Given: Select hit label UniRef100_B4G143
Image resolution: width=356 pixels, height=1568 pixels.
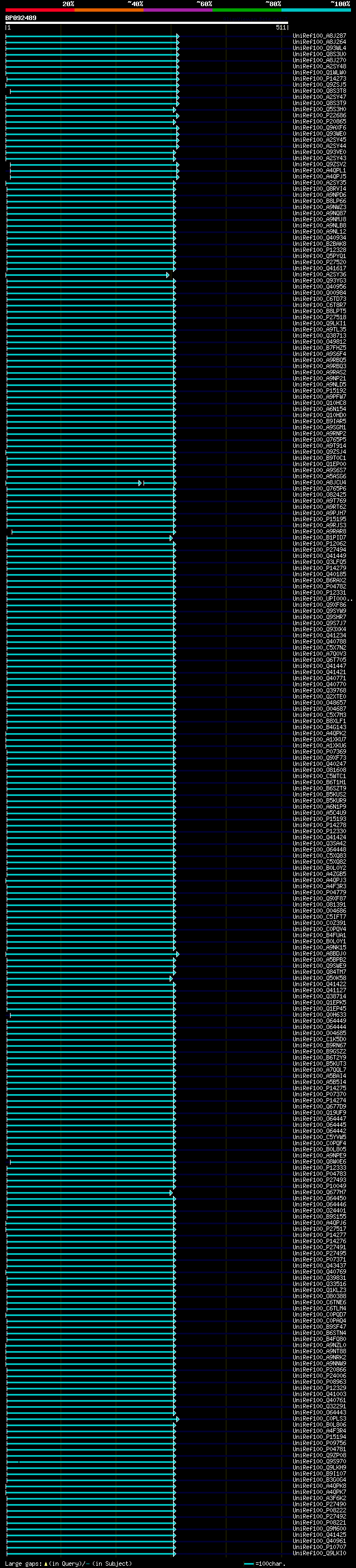Looking at the screenshot, I should tap(319, 727).
